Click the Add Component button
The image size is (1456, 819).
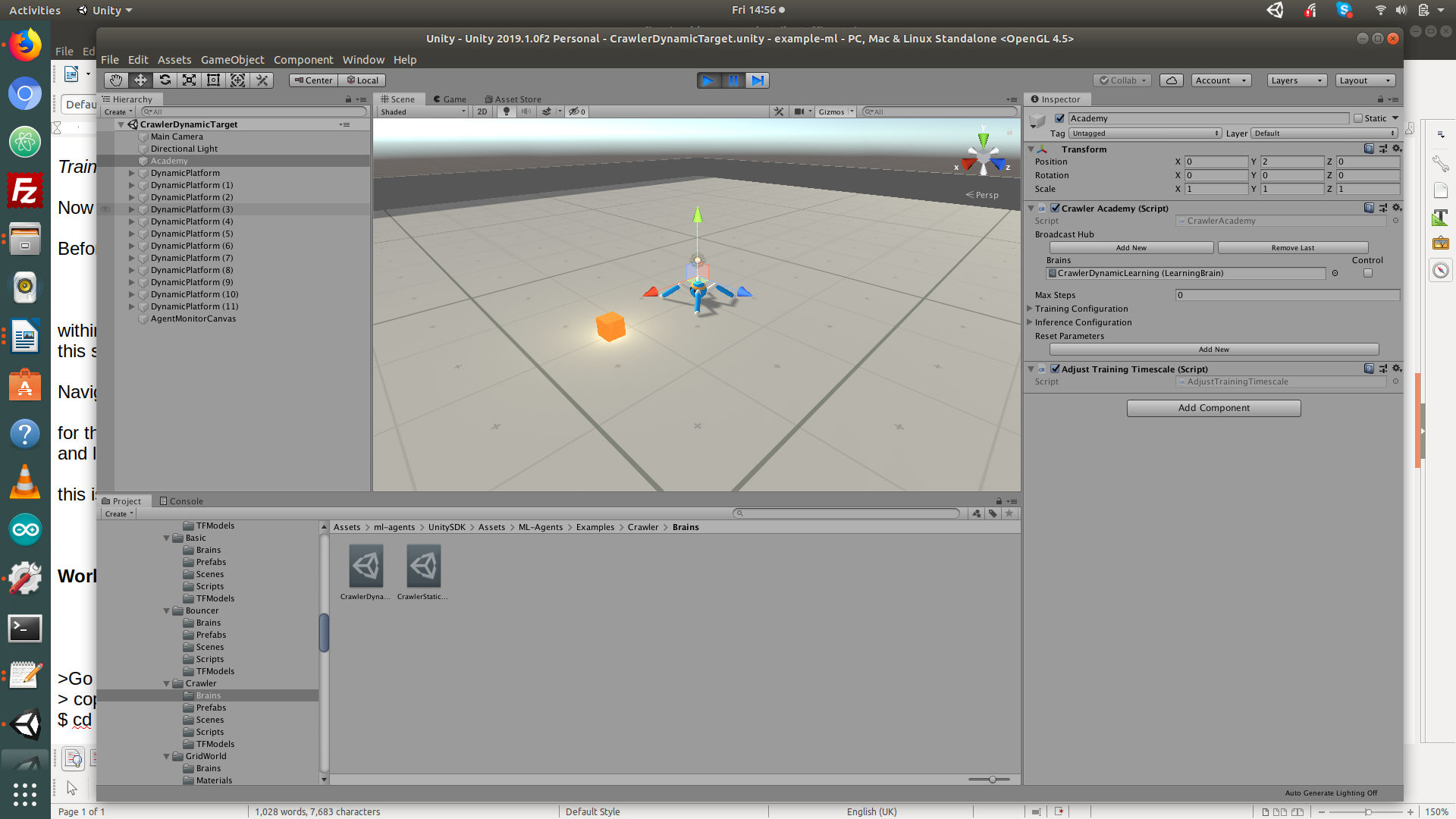point(1213,408)
